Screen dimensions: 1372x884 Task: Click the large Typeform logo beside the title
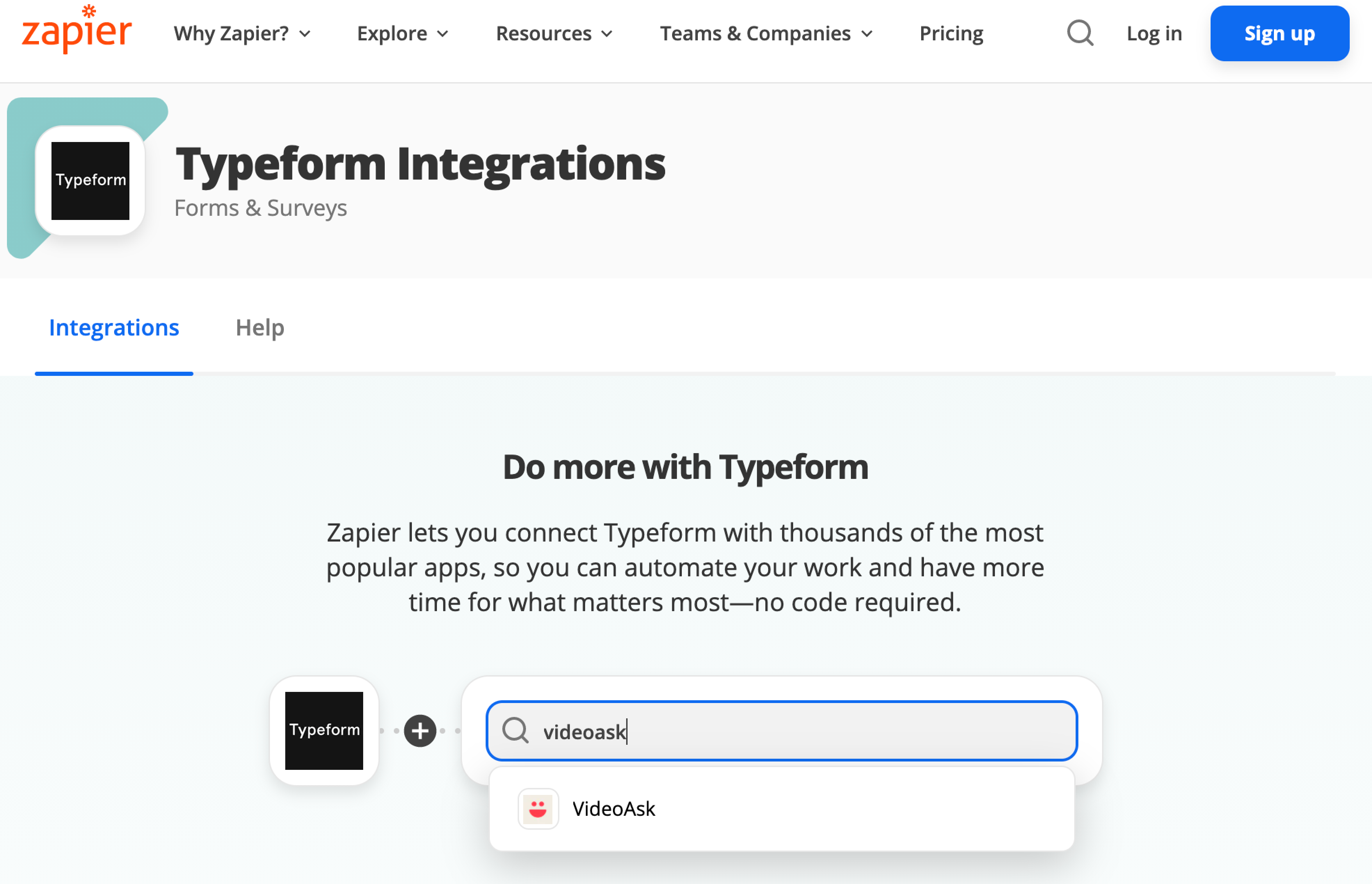point(90,181)
